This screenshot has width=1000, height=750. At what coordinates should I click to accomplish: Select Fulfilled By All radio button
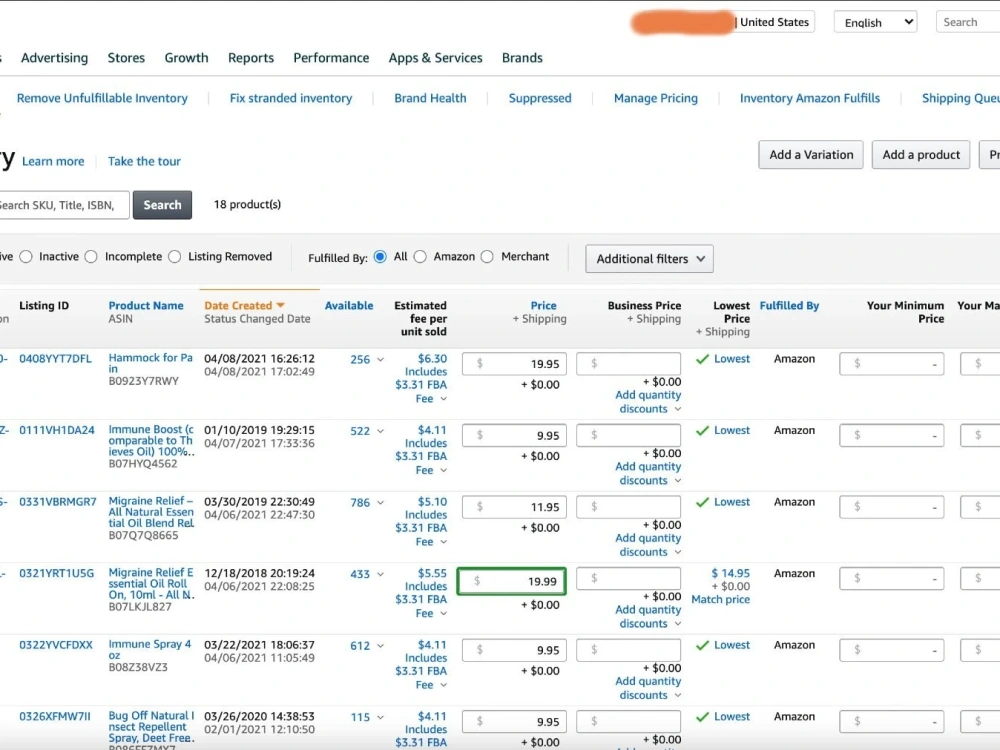[x=380, y=256]
